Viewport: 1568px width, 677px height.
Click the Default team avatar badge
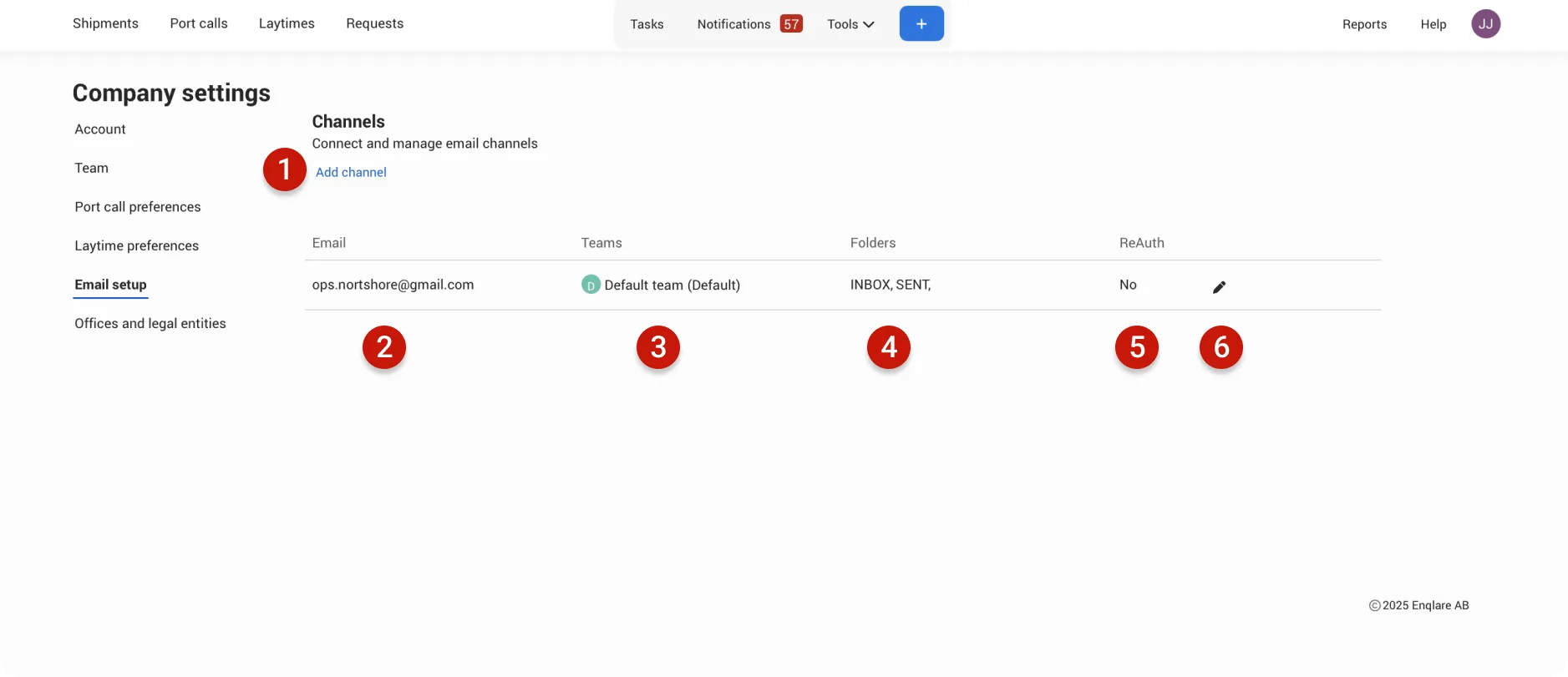pyautogui.click(x=591, y=285)
